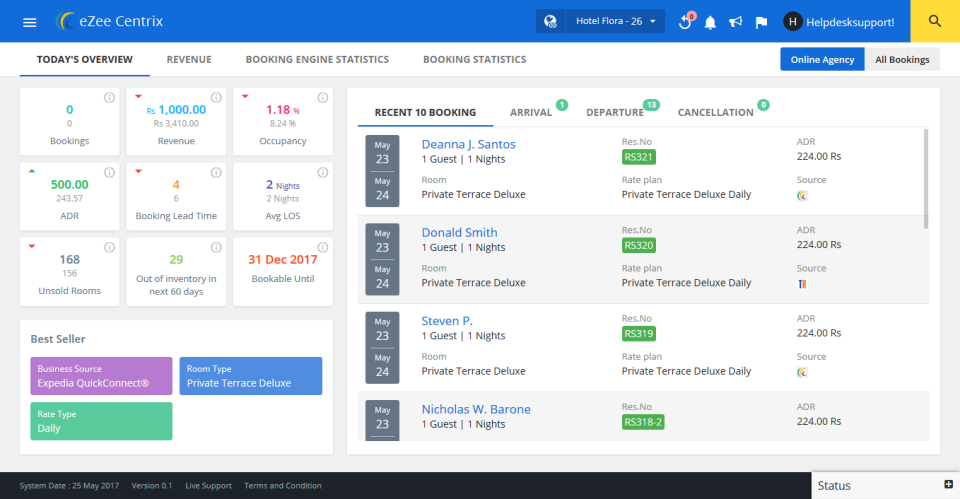
Task: Open the Helpdesksupport! user menu
Action: tap(838, 21)
